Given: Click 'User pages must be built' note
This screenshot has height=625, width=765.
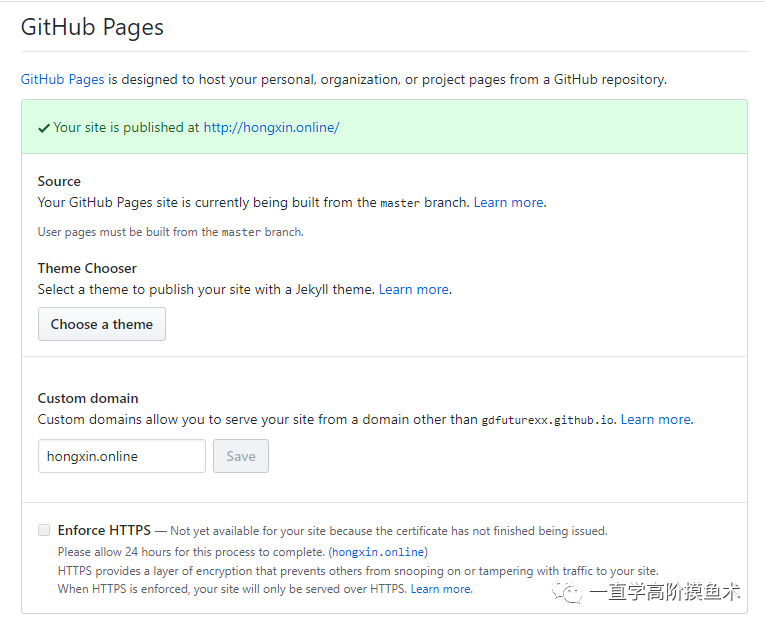Looking at the screenshot, I should [171, 232].
